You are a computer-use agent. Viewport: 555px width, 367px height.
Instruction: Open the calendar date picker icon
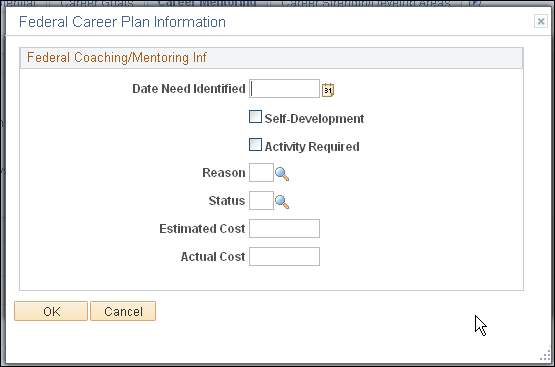[x=328, y=90]
